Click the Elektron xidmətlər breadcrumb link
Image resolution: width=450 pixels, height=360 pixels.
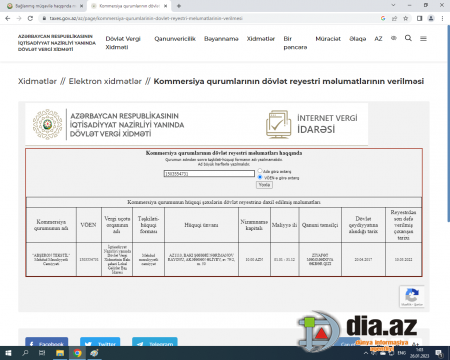tap(105, 81)
